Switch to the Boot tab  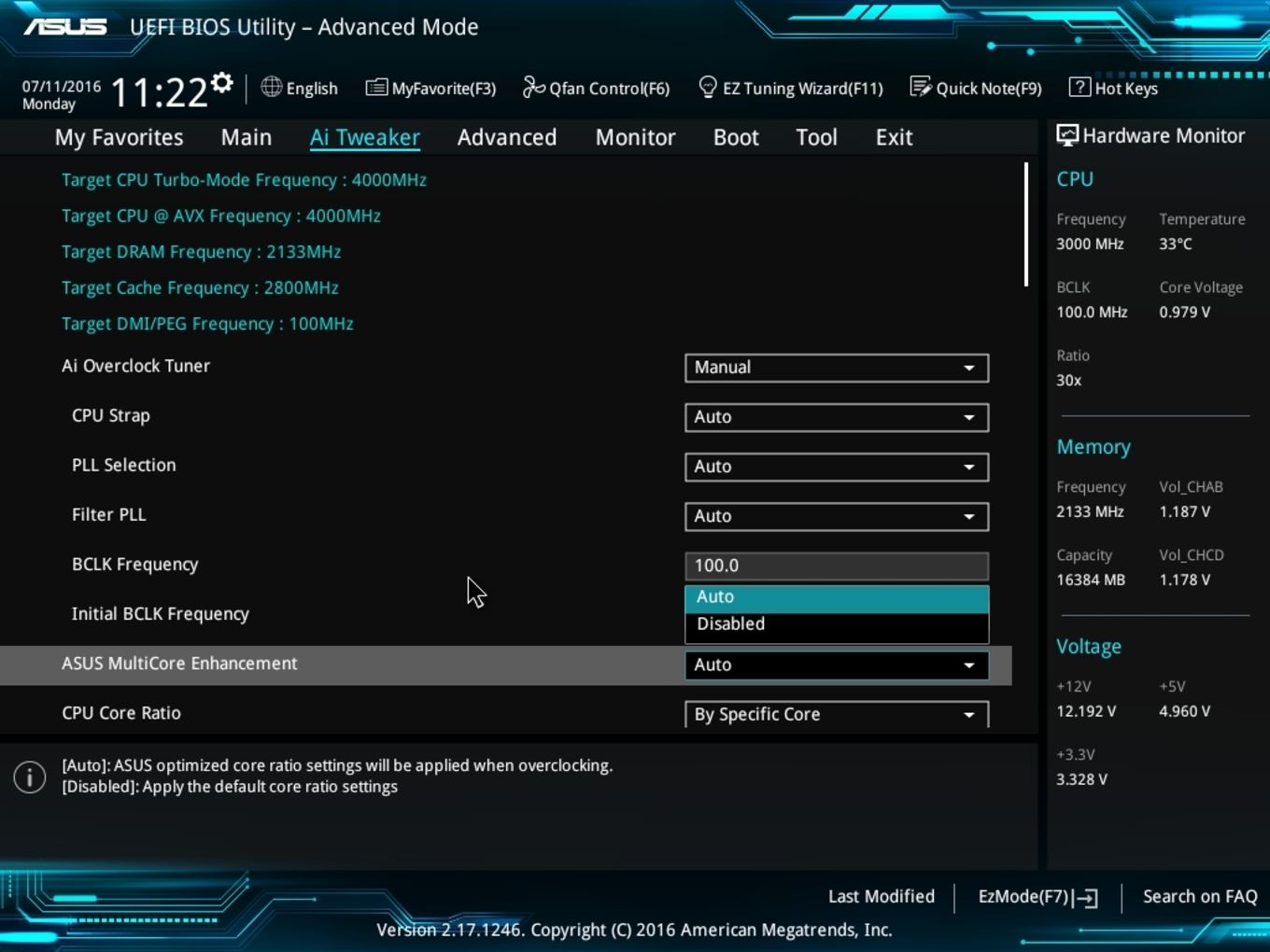click(x=736, y=137)
